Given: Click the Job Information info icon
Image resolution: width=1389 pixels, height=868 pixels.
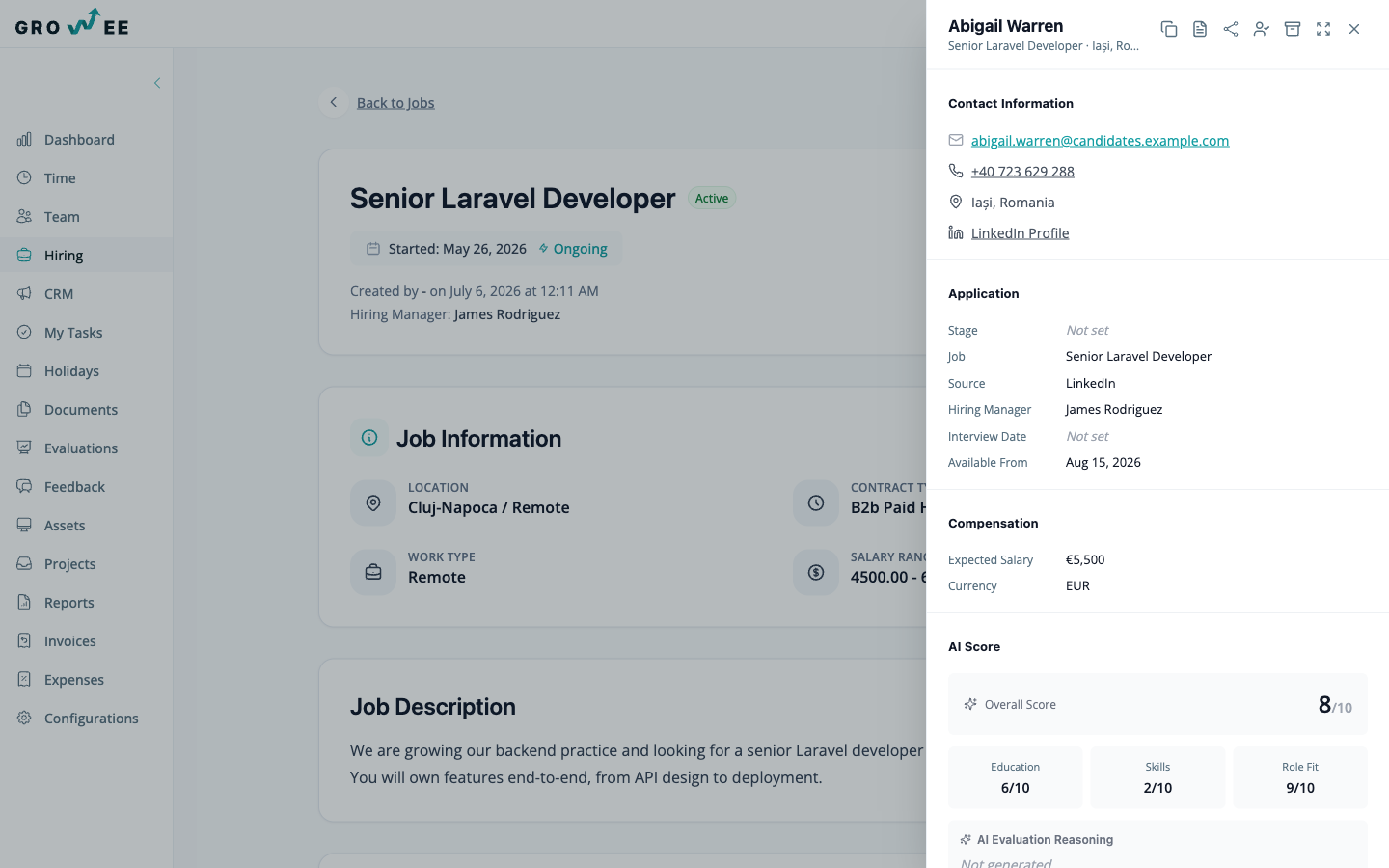Looking at the screenshot, I should [369, 438].
